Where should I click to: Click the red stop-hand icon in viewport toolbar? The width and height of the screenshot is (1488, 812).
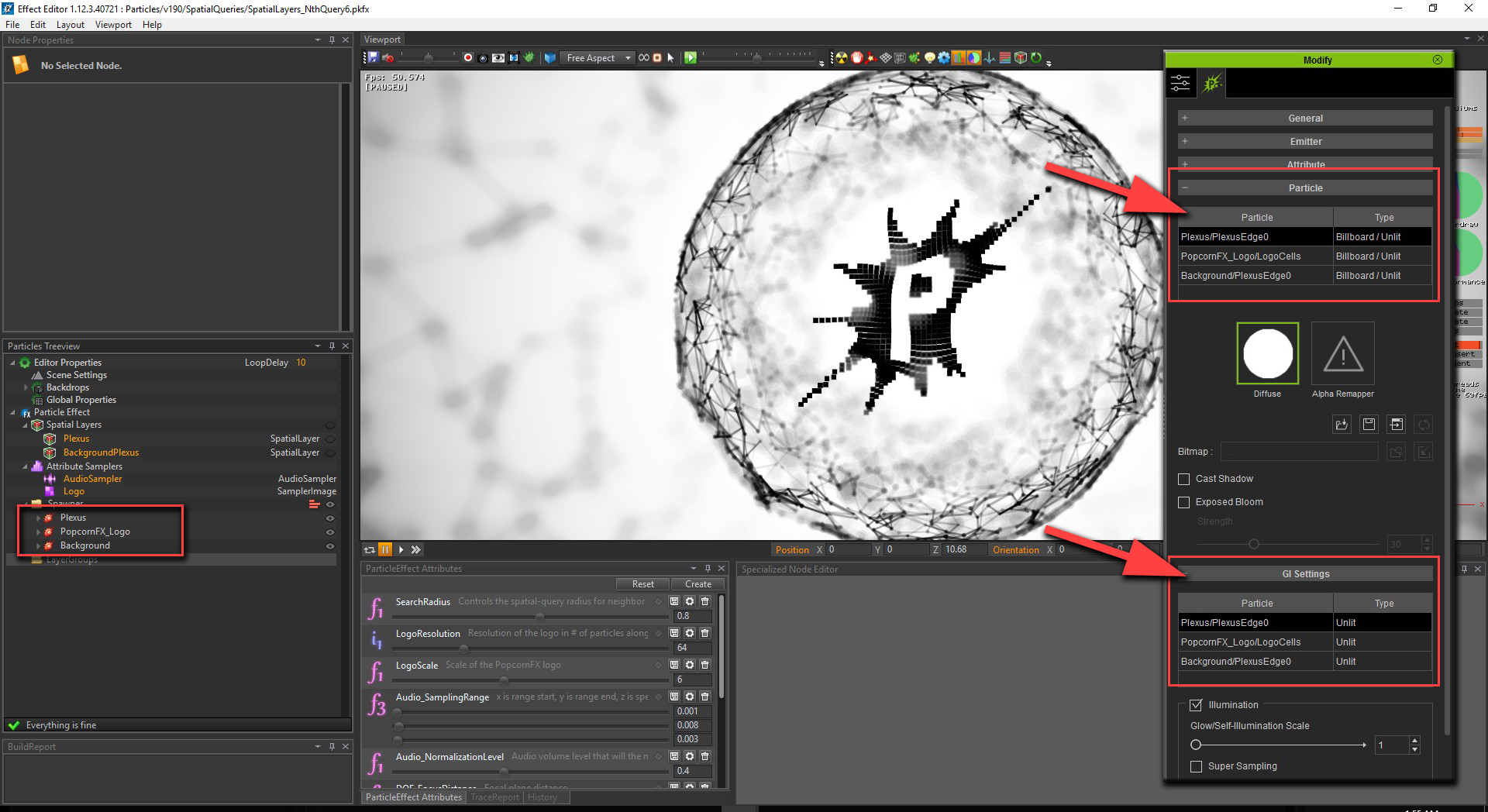pos(857,57)
